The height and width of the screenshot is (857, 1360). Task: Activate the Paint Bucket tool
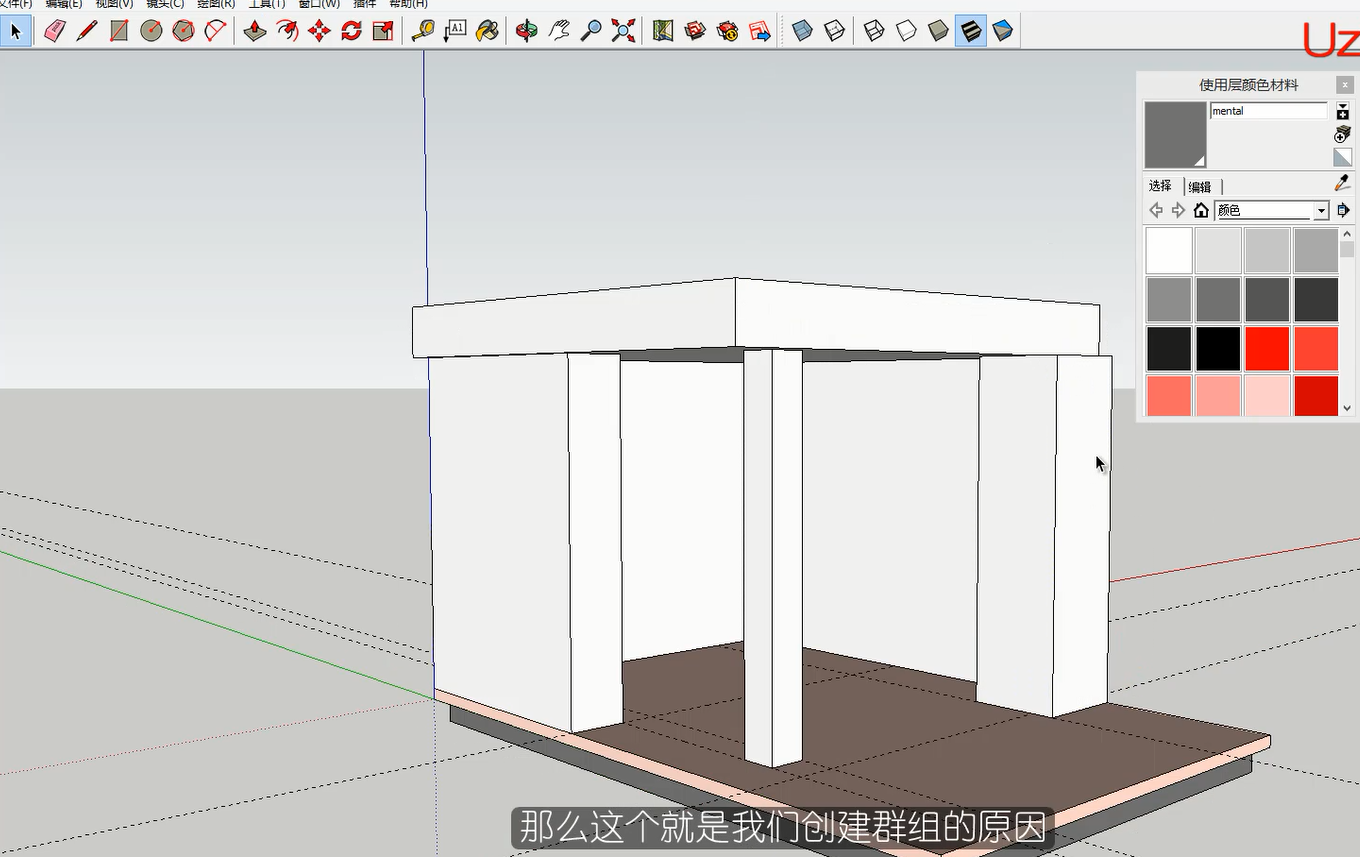(x=487, y=31)
